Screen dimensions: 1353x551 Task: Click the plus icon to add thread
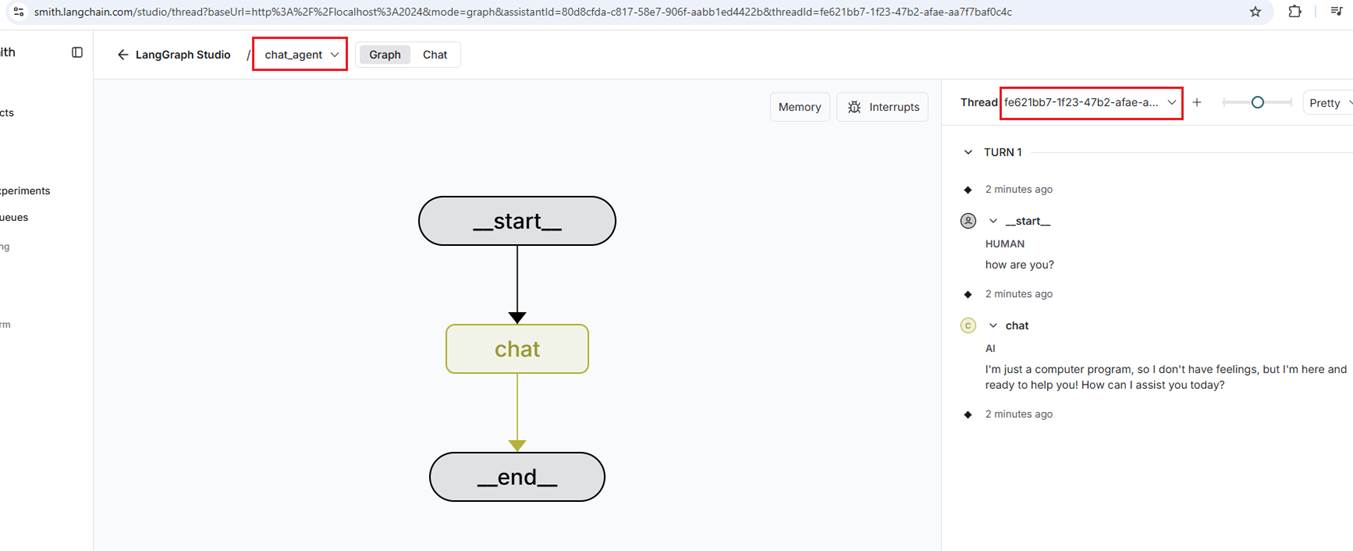pos(1197,102)
